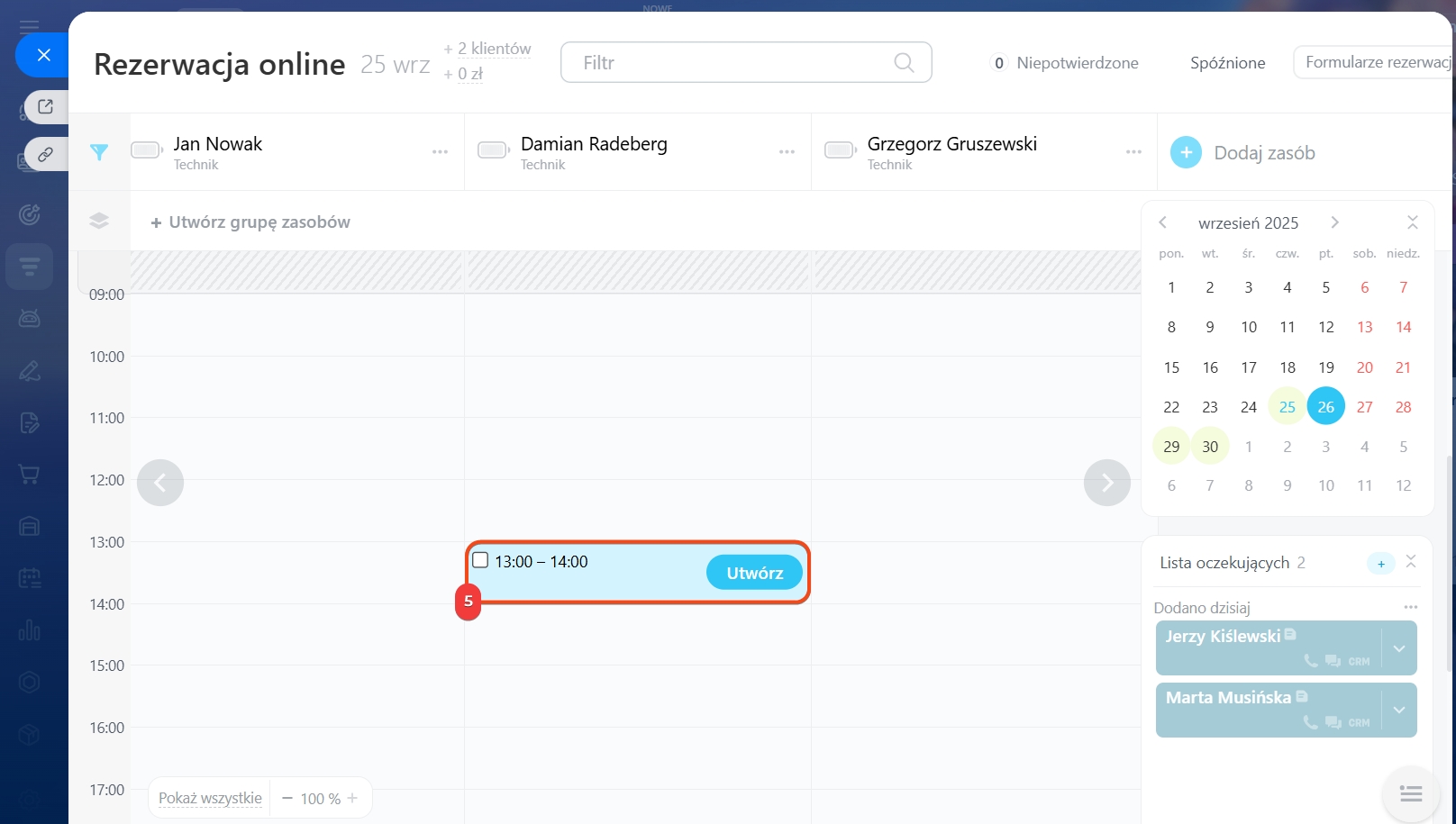Toggle the switch next to Grzegorz Gruszewski
This screenshot has width=1456, height=824.
(x=840, y=150)
